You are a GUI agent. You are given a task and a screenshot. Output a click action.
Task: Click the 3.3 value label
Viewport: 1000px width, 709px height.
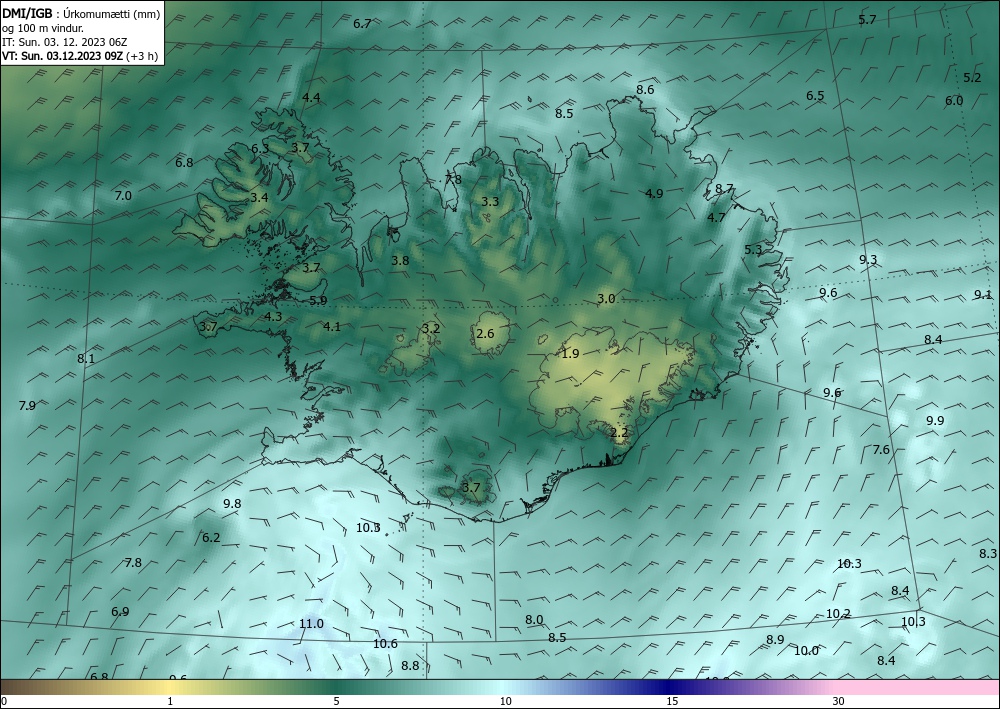coord(490,202)
